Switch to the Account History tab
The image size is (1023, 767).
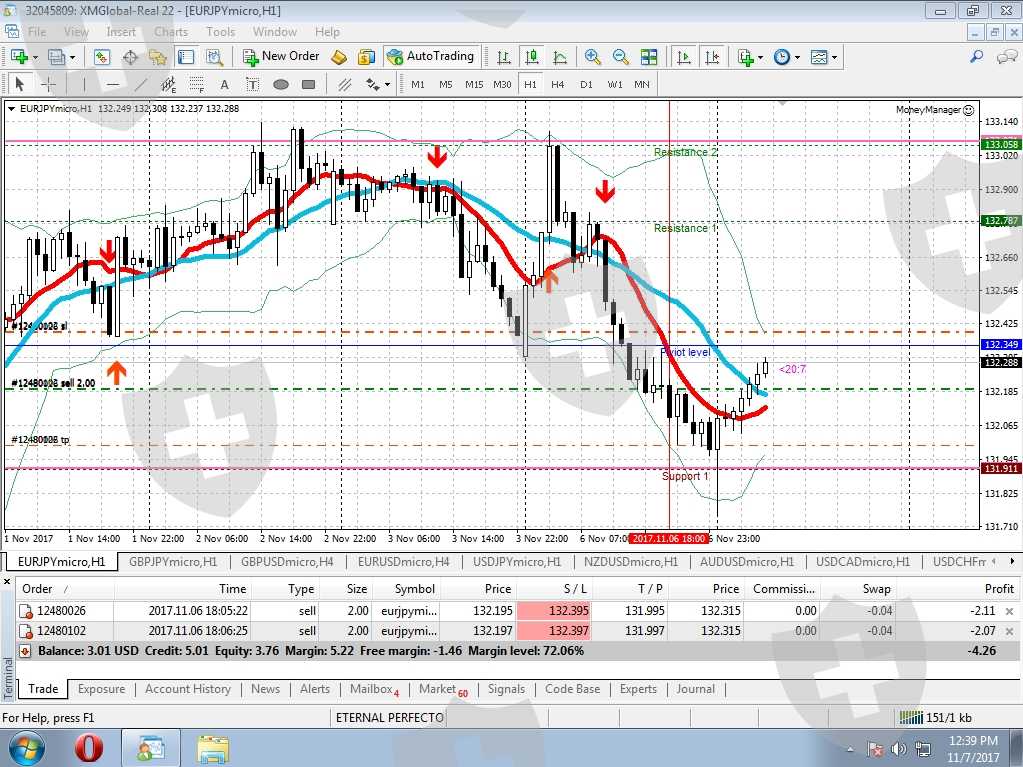click(x=188, y=689)
